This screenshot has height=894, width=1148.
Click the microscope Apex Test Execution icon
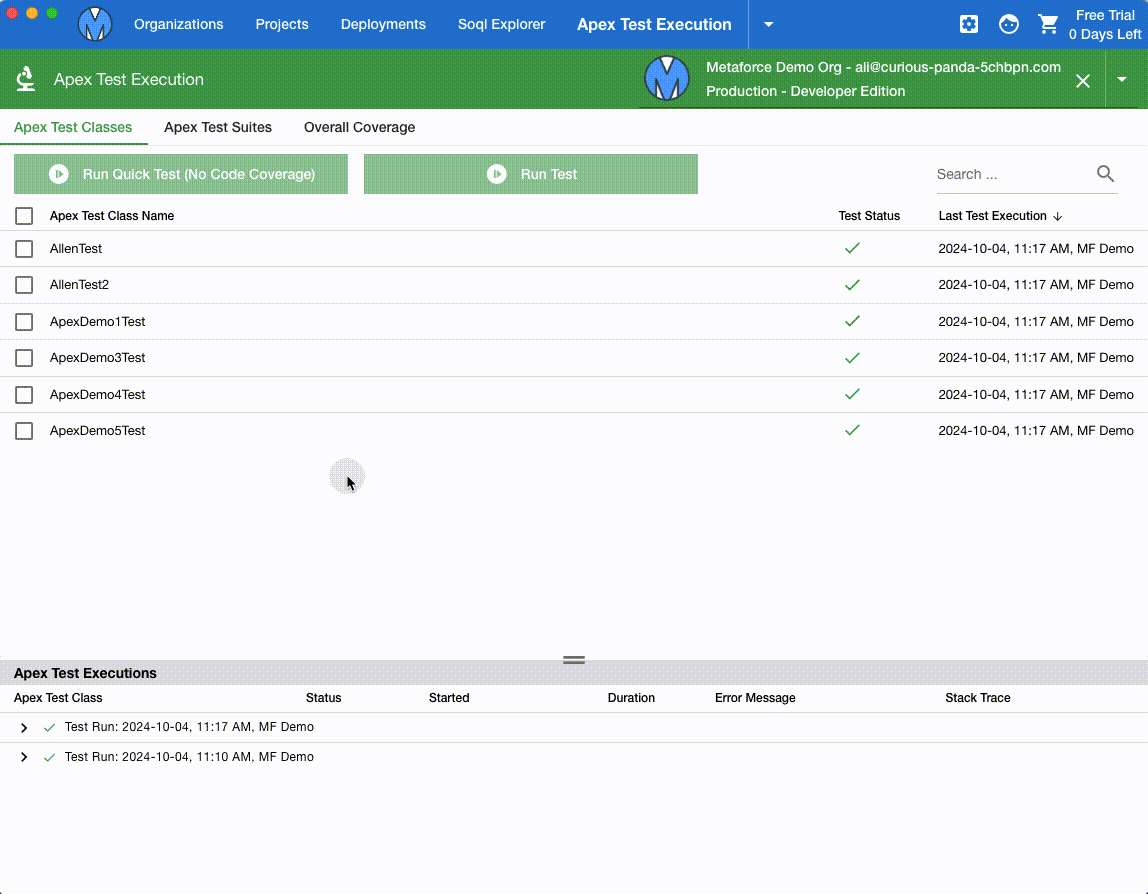(26, 79)
